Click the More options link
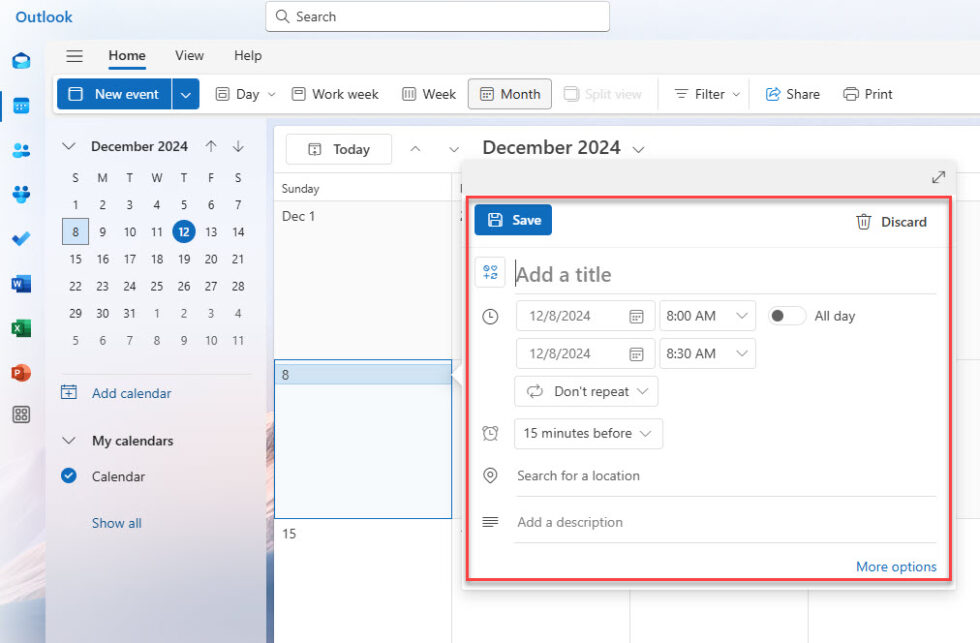 click(x=895, y=566)
